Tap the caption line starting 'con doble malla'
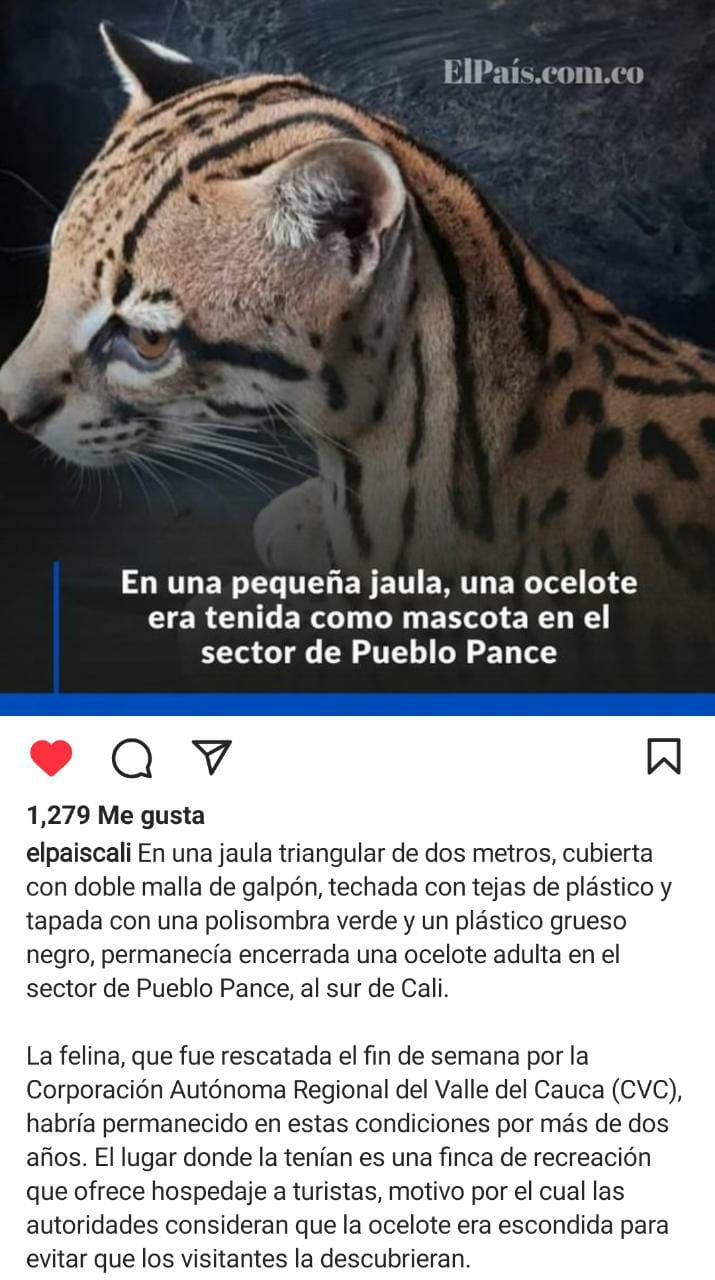715x1280 pixels. tap(349, 888)
